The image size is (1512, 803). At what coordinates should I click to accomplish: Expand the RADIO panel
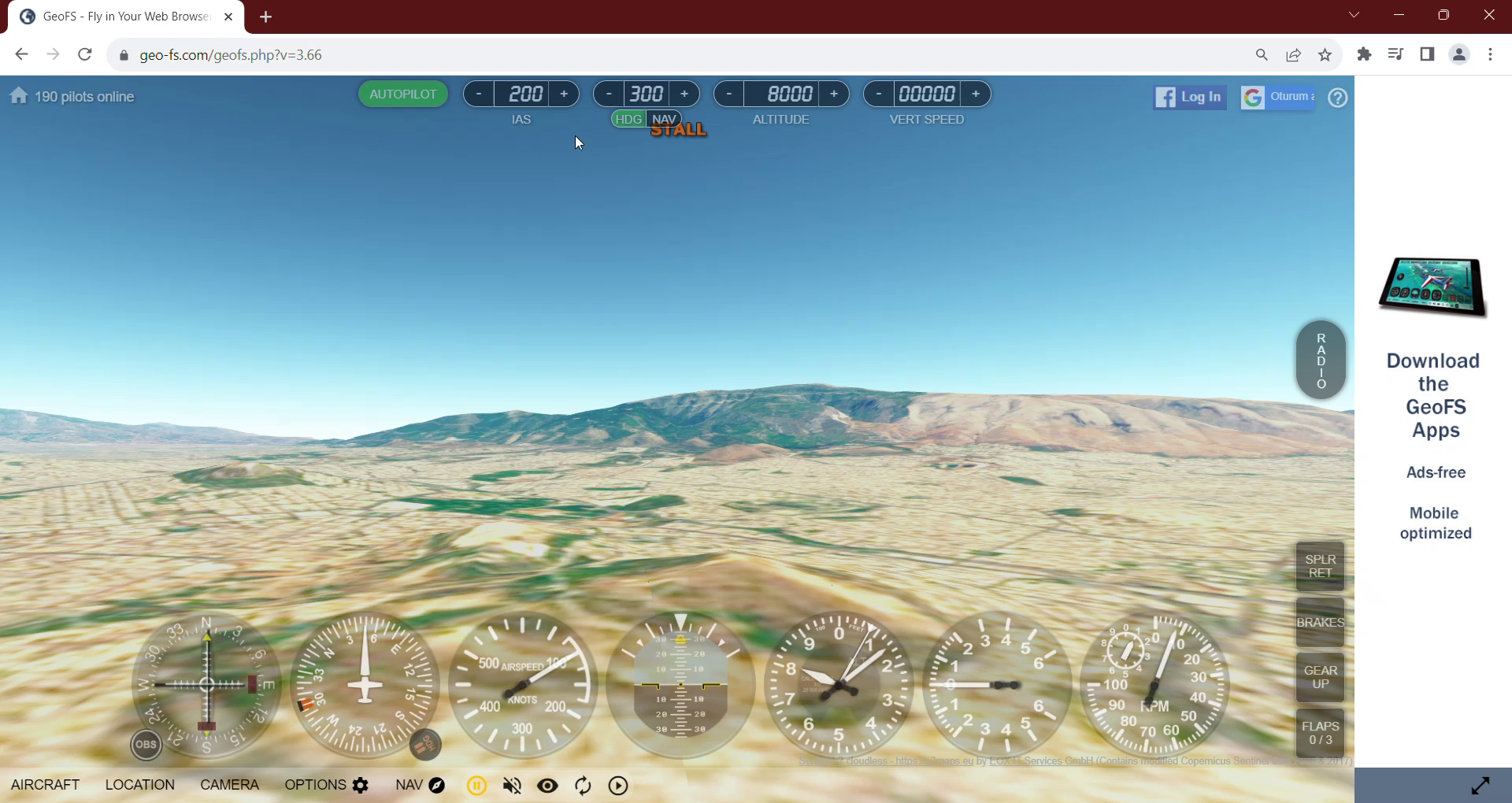1321,361
